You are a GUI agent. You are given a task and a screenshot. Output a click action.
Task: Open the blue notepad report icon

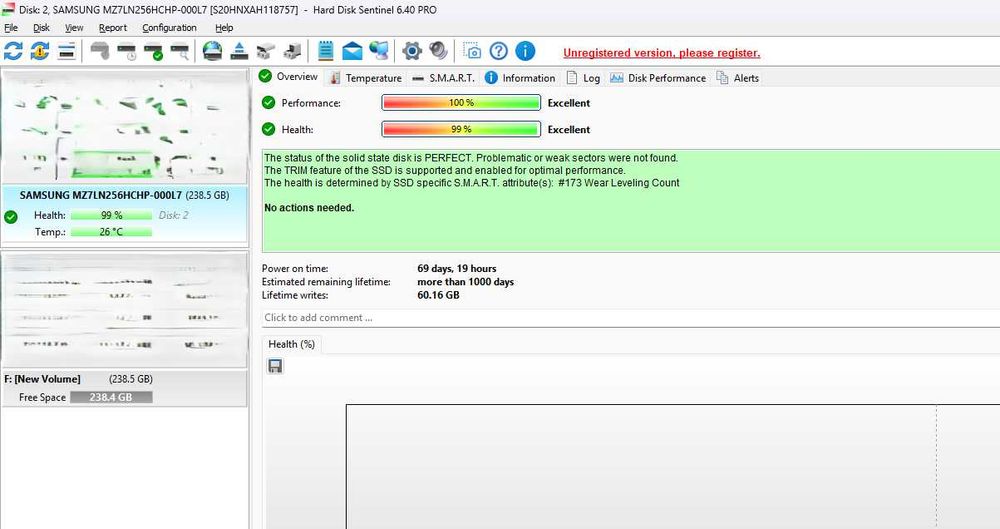click(325, 51)
